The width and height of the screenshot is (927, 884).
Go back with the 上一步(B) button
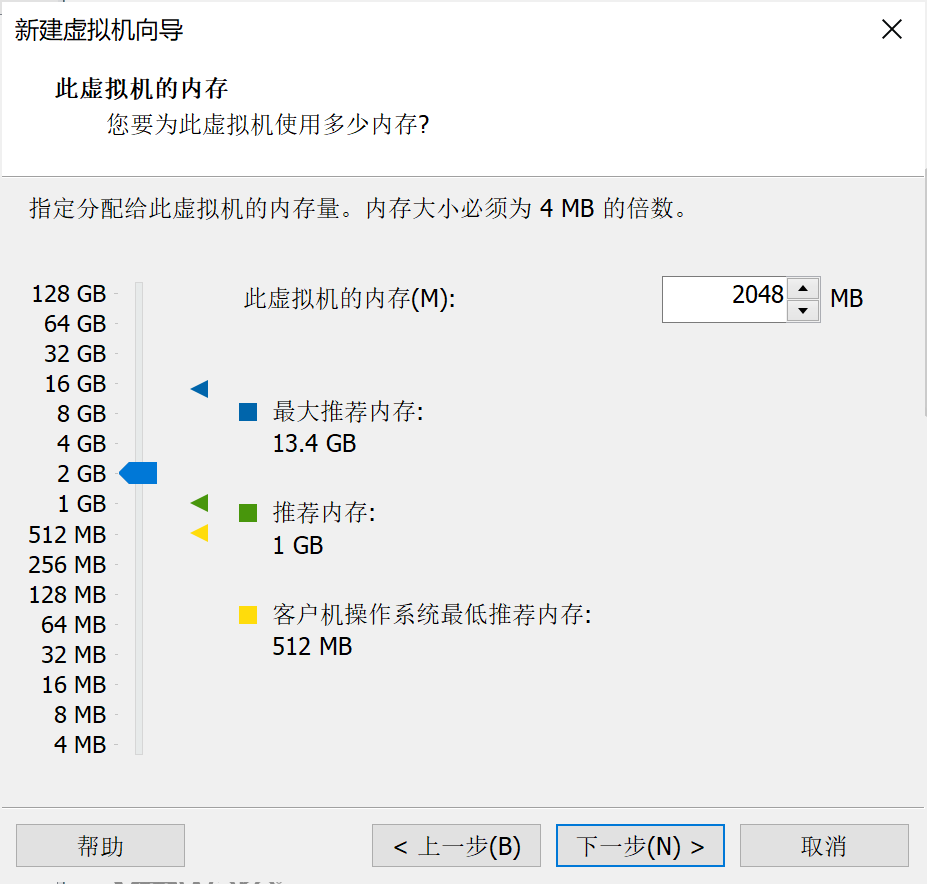[456, 846]
